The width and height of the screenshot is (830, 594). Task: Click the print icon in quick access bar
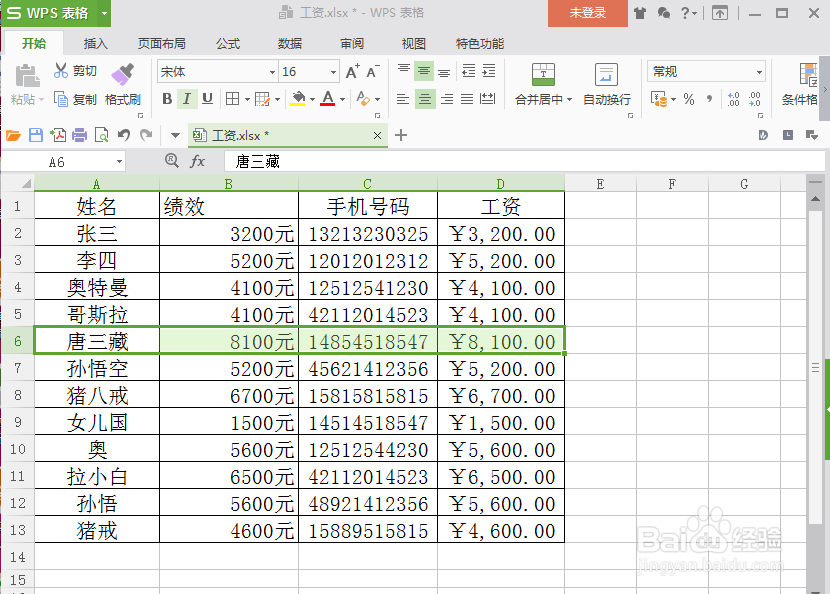click(80, 135)
